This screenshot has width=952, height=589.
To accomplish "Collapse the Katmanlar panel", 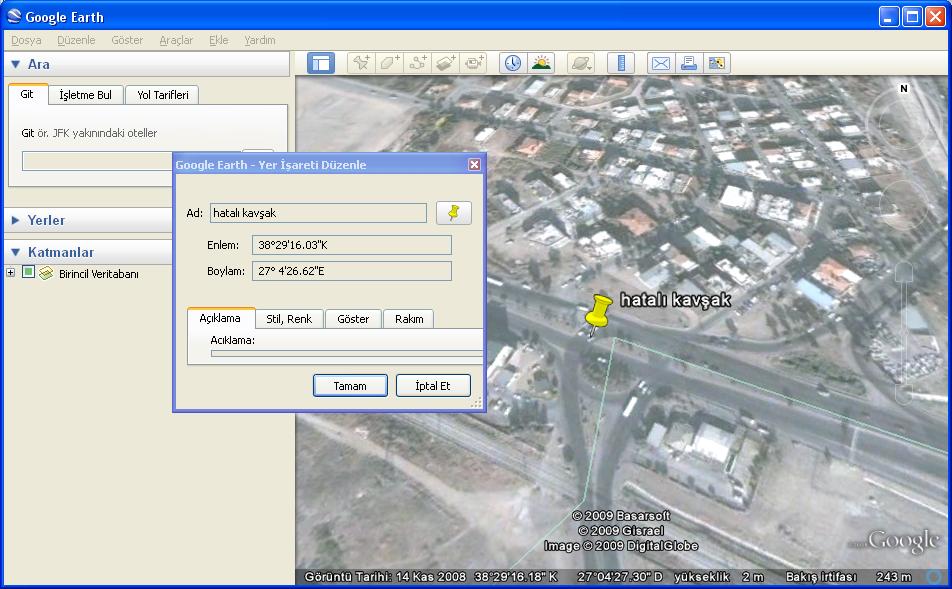I will click(16, 252).
